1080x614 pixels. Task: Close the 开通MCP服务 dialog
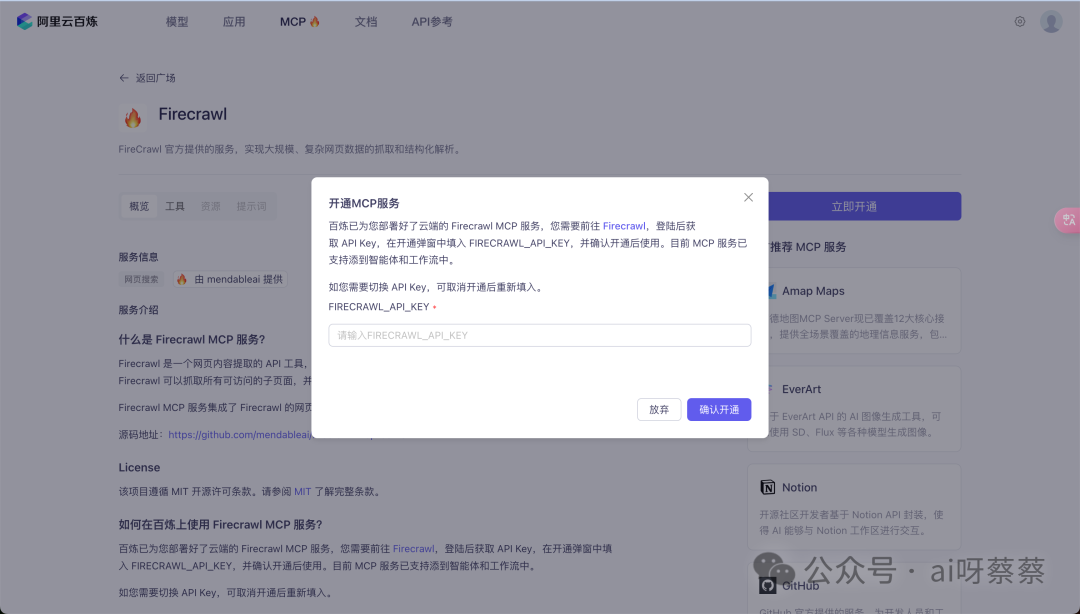tap(748, 197)
